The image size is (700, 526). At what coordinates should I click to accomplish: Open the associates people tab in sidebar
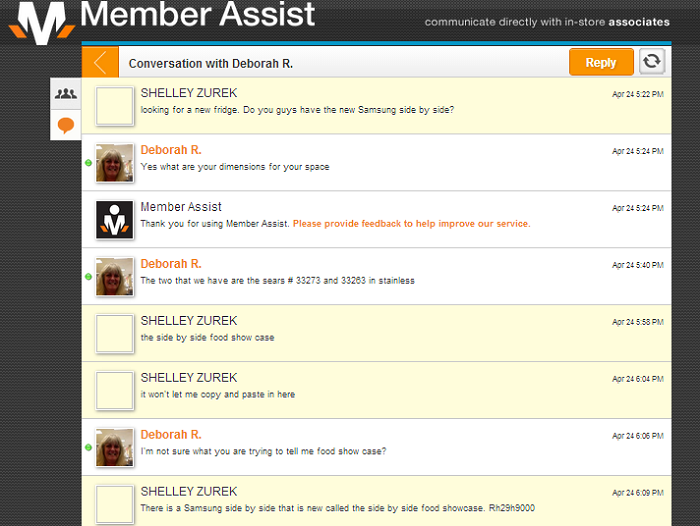pyautogui.click(x=66, y=93)
